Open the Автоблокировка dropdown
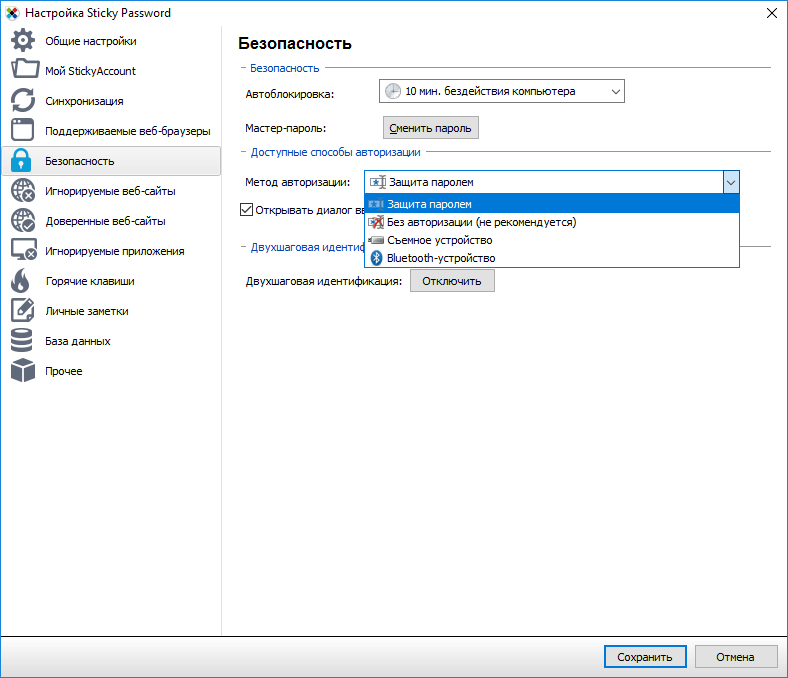The width and height of the screenshot is (788, 678). [x=502, y=91]
